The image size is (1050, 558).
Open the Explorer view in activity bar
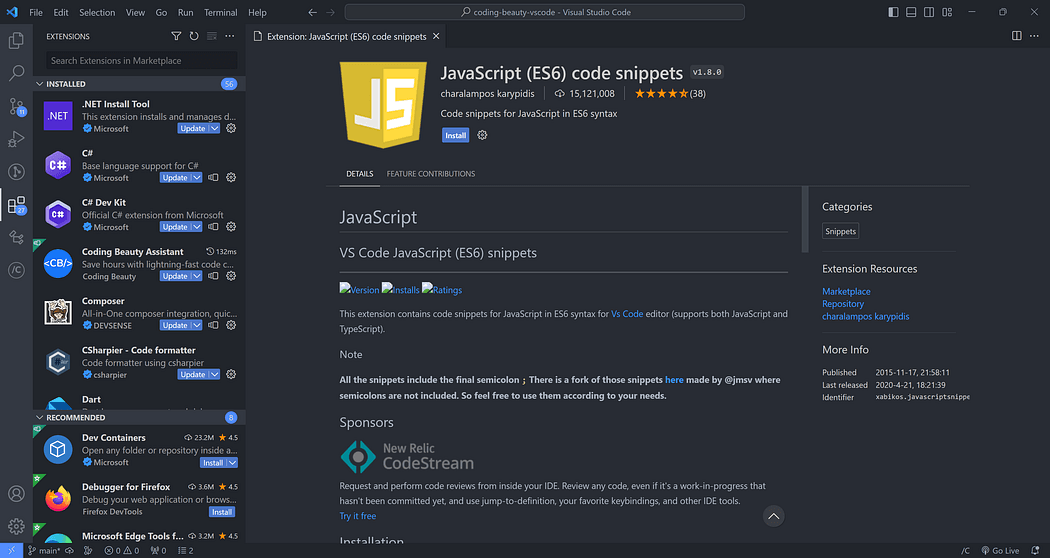point(16,40)
